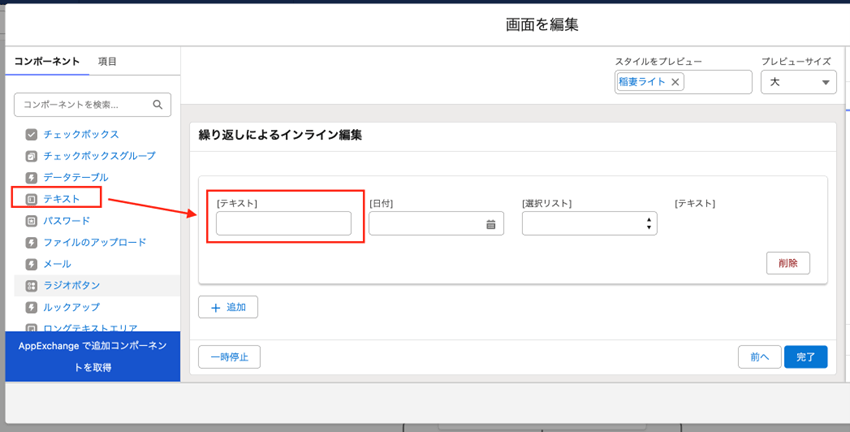Click the 完了 button

point(805,357)
